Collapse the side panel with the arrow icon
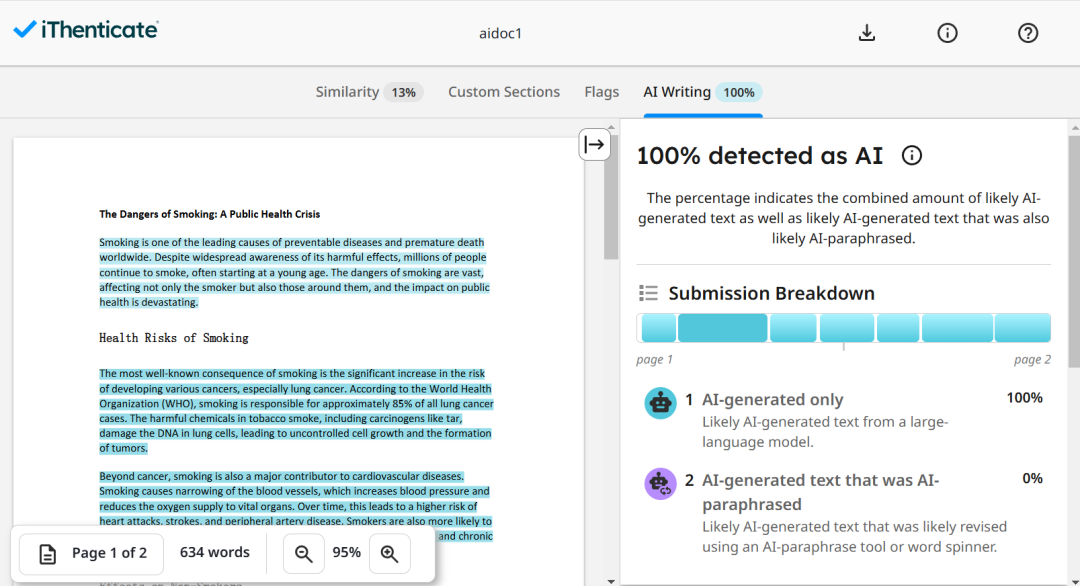Screen dimensions: 1080x586 [x=594, y=145]
